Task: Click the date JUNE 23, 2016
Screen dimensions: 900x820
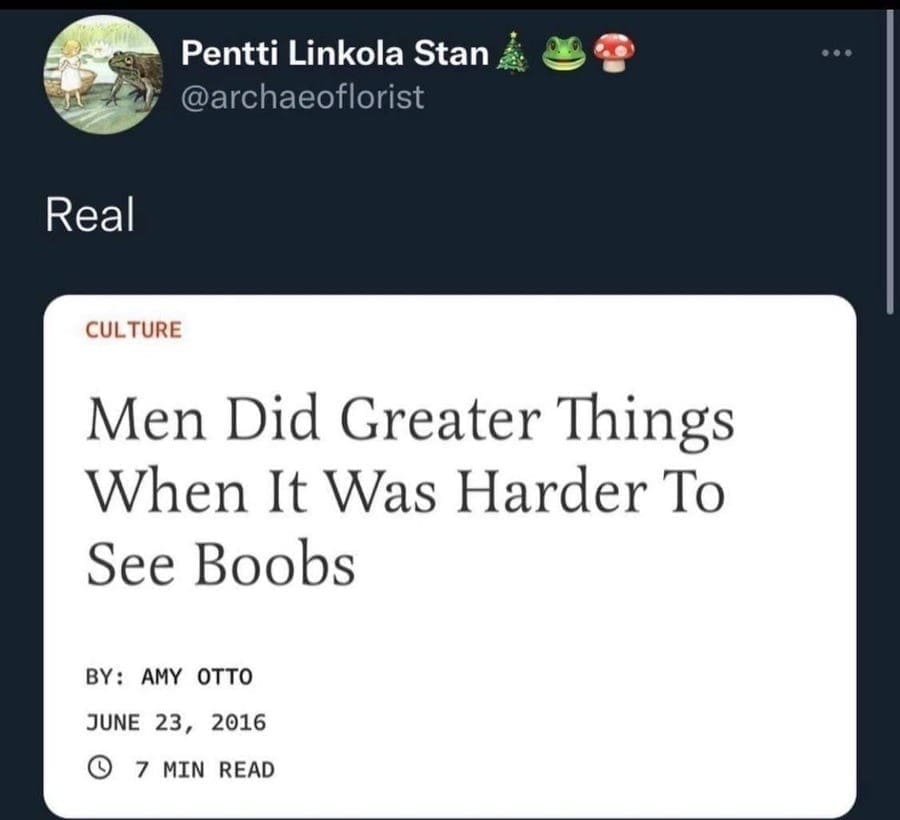Action: coord(175,722)
